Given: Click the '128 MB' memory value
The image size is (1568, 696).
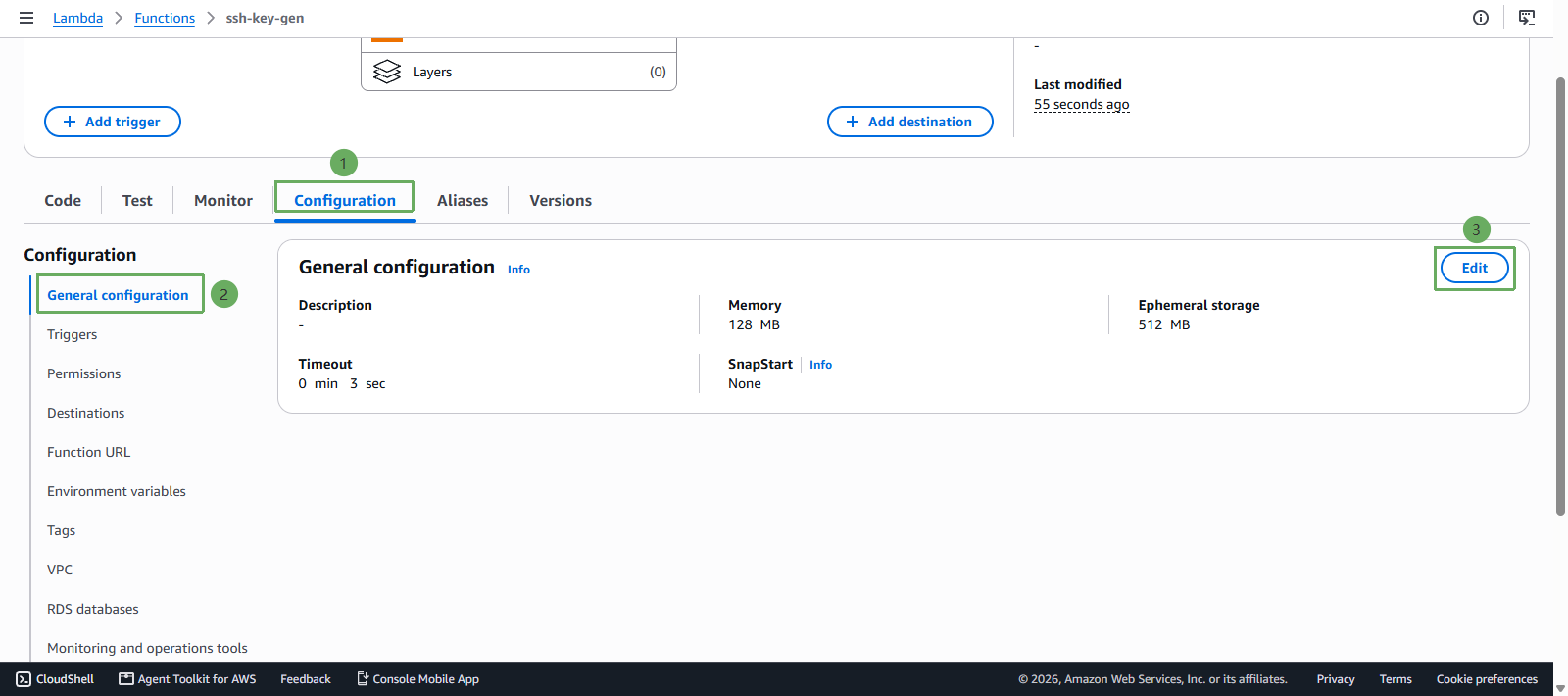Looking at the screenshot, I should click(755, 324).
